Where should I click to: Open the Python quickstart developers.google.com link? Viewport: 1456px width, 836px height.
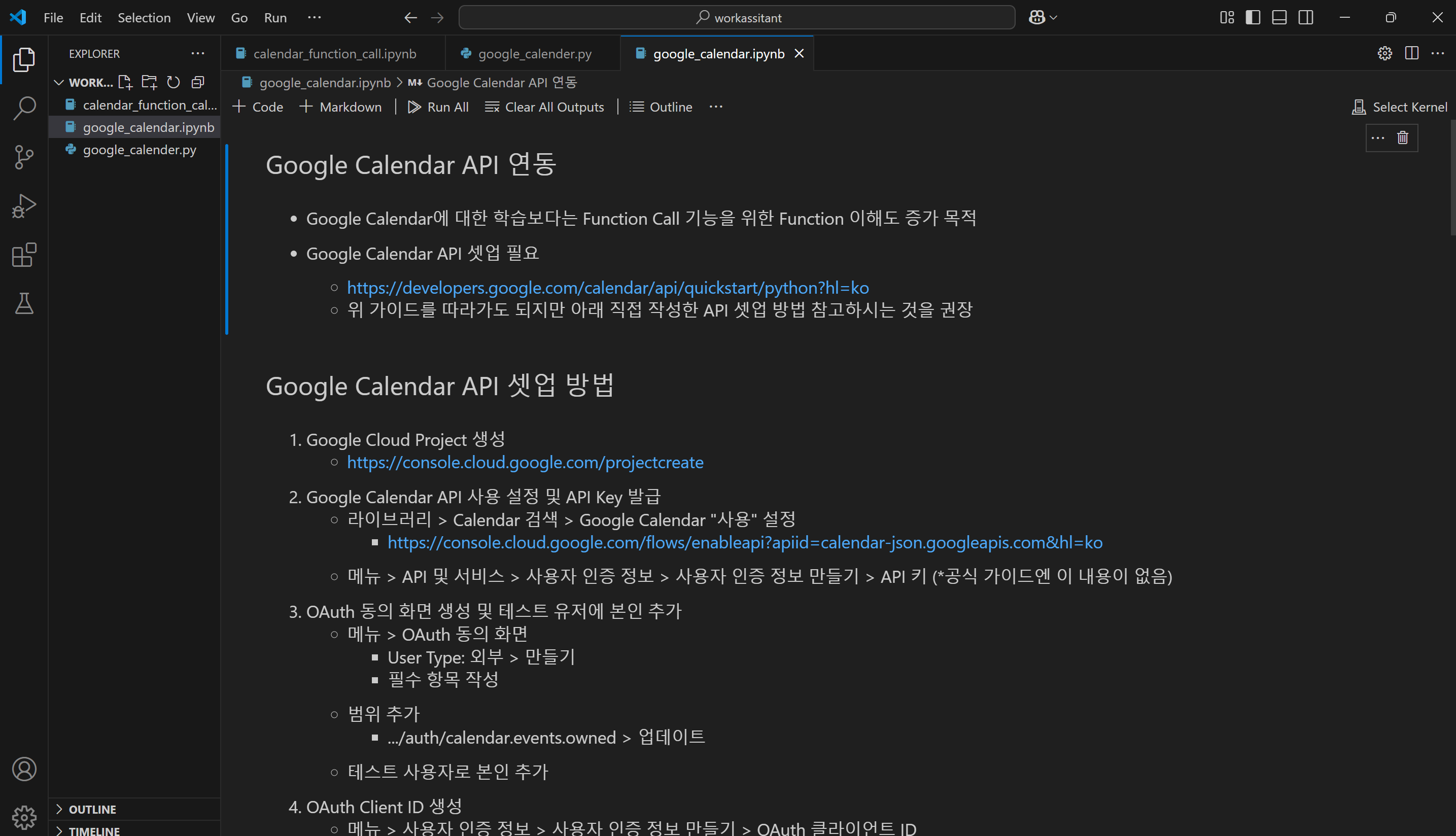[x=607, y=287]
